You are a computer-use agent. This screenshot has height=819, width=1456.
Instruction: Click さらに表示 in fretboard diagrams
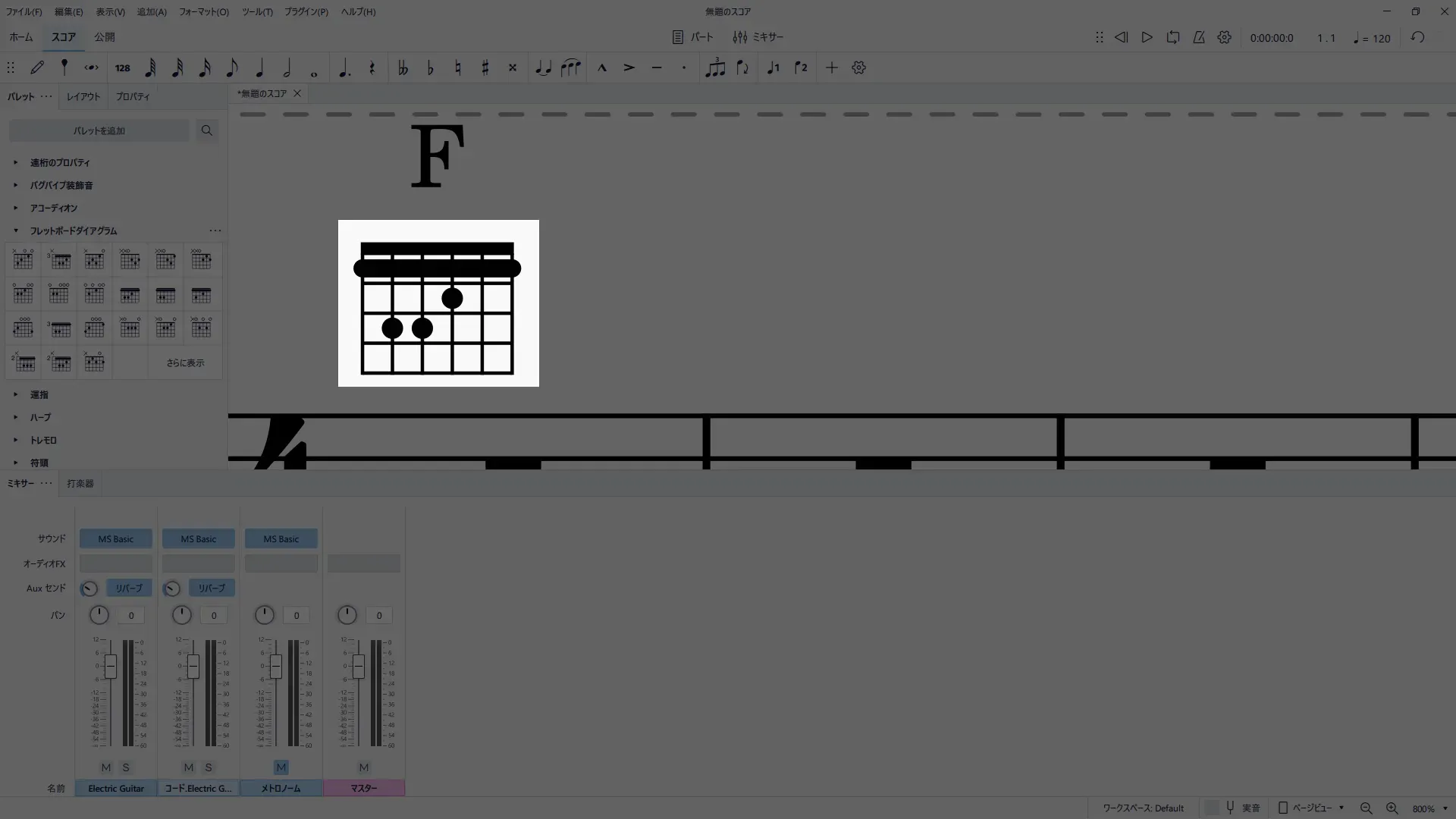click(185, 362)
